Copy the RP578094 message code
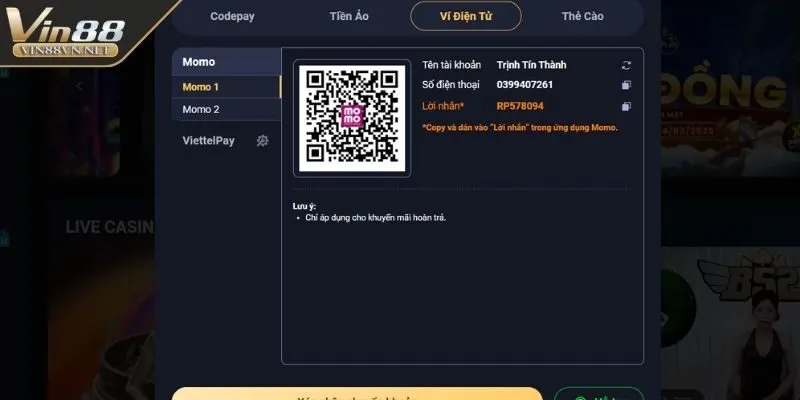 (626, 107)
